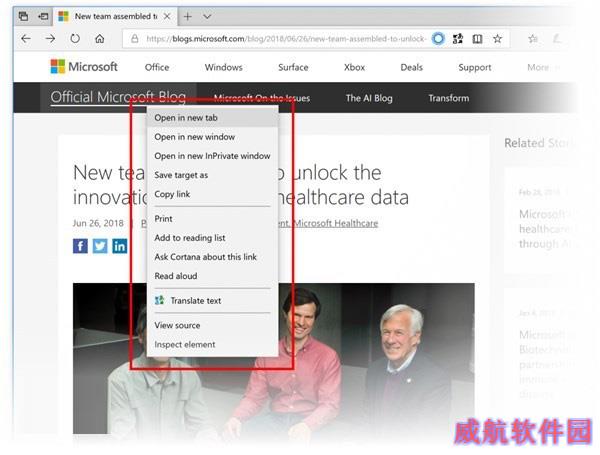
Task: Open Reading view book icon
Action: pos(477,39)
